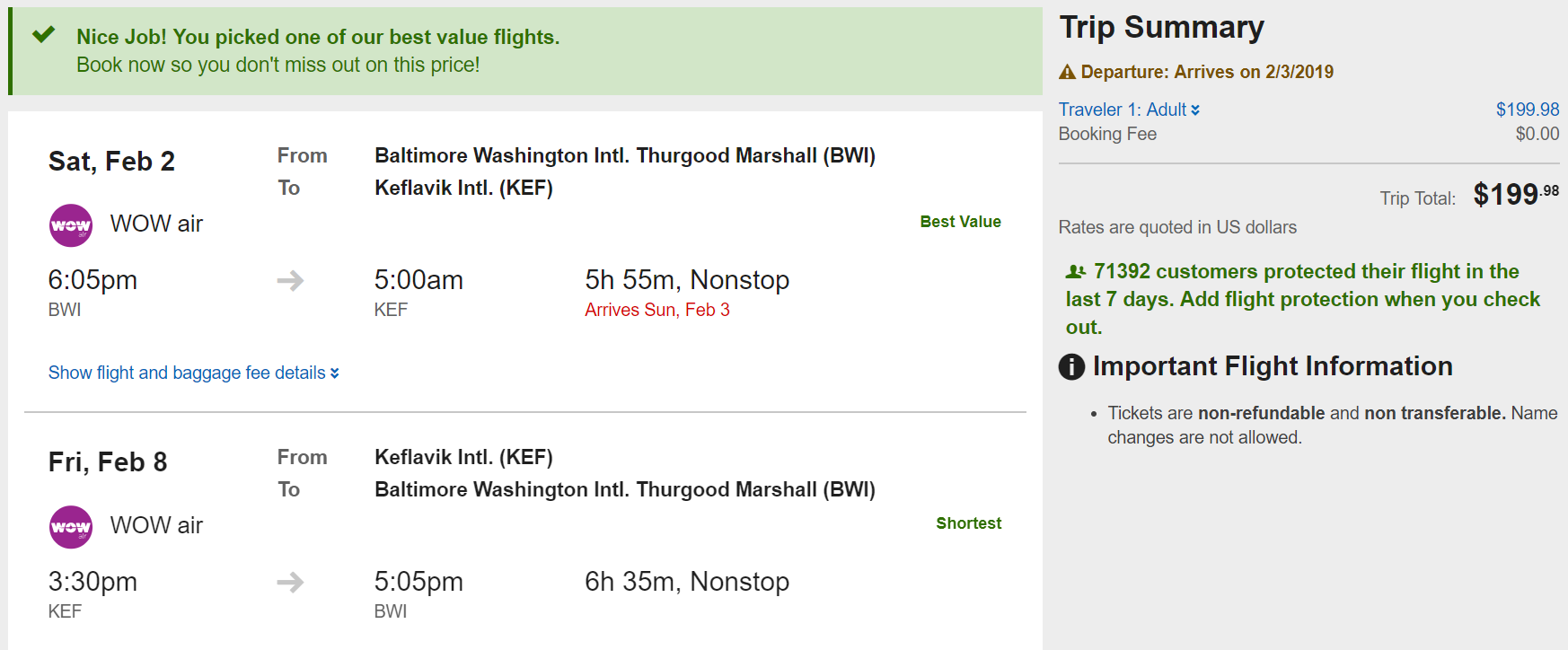
Task: Click the departure warning triangle icon
Action: point(1067,73)
